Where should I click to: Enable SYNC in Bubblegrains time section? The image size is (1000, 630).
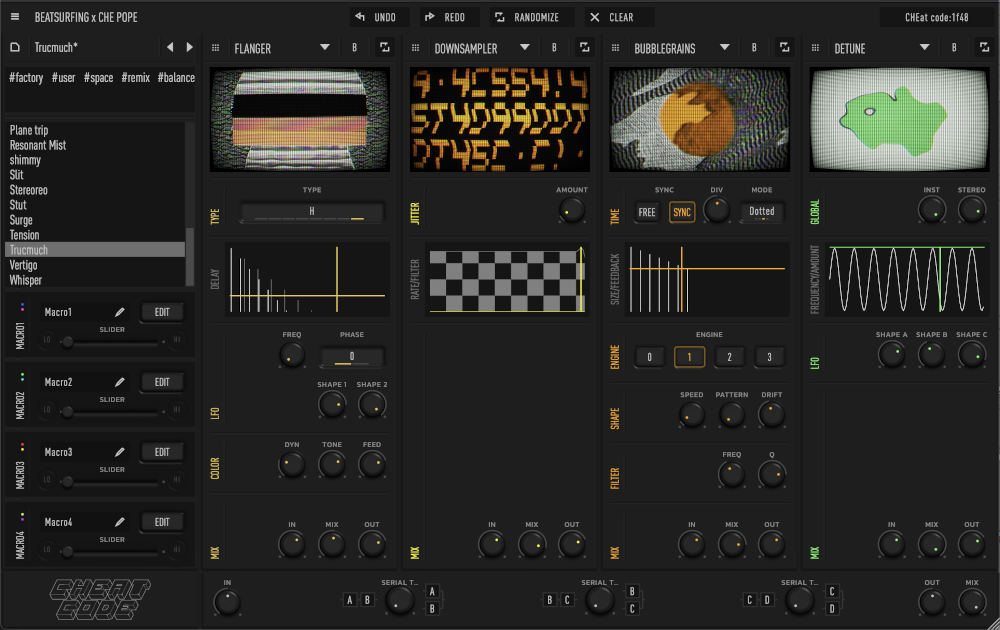pos(682,212)
